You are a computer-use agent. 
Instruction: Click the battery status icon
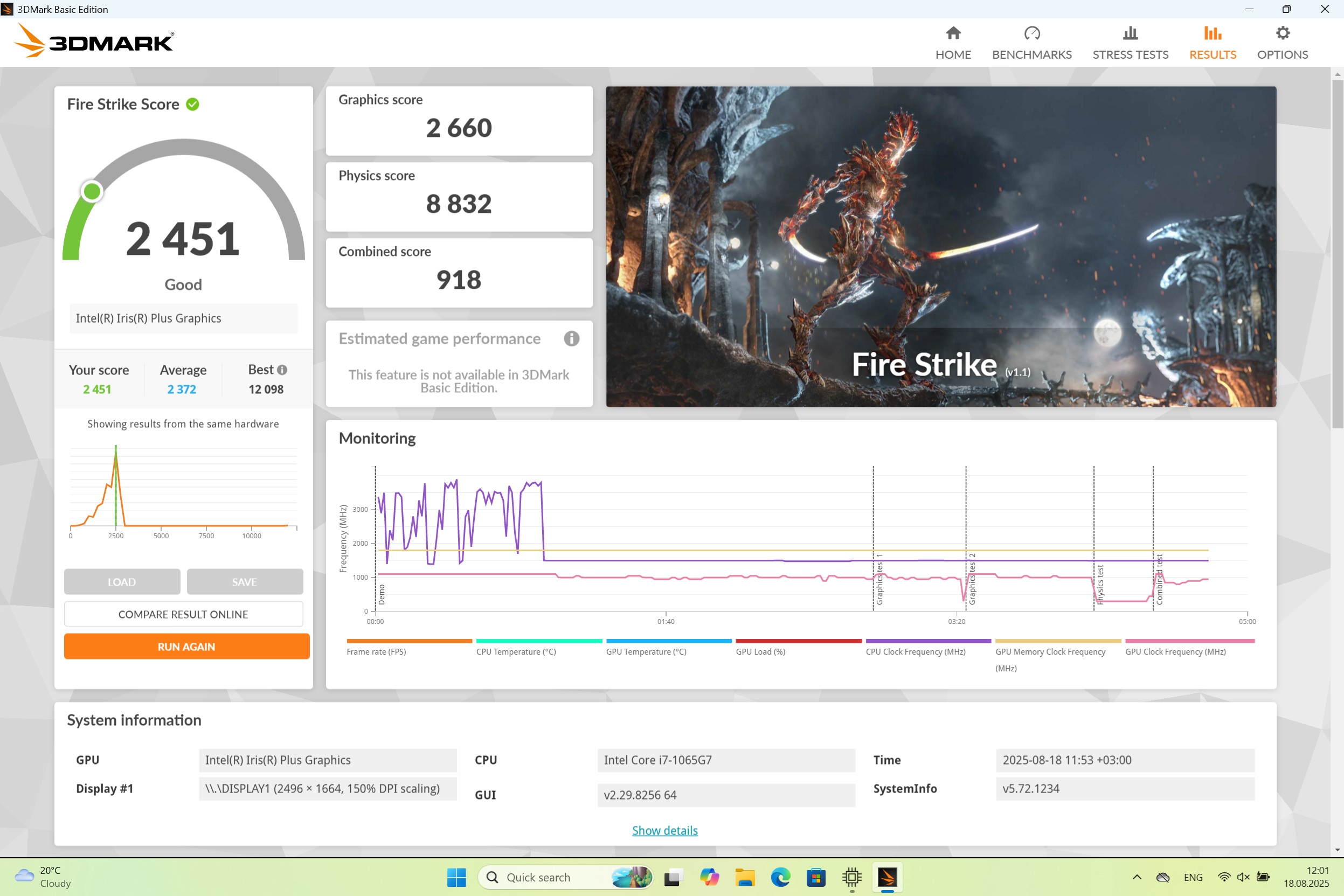[1263, 877]
